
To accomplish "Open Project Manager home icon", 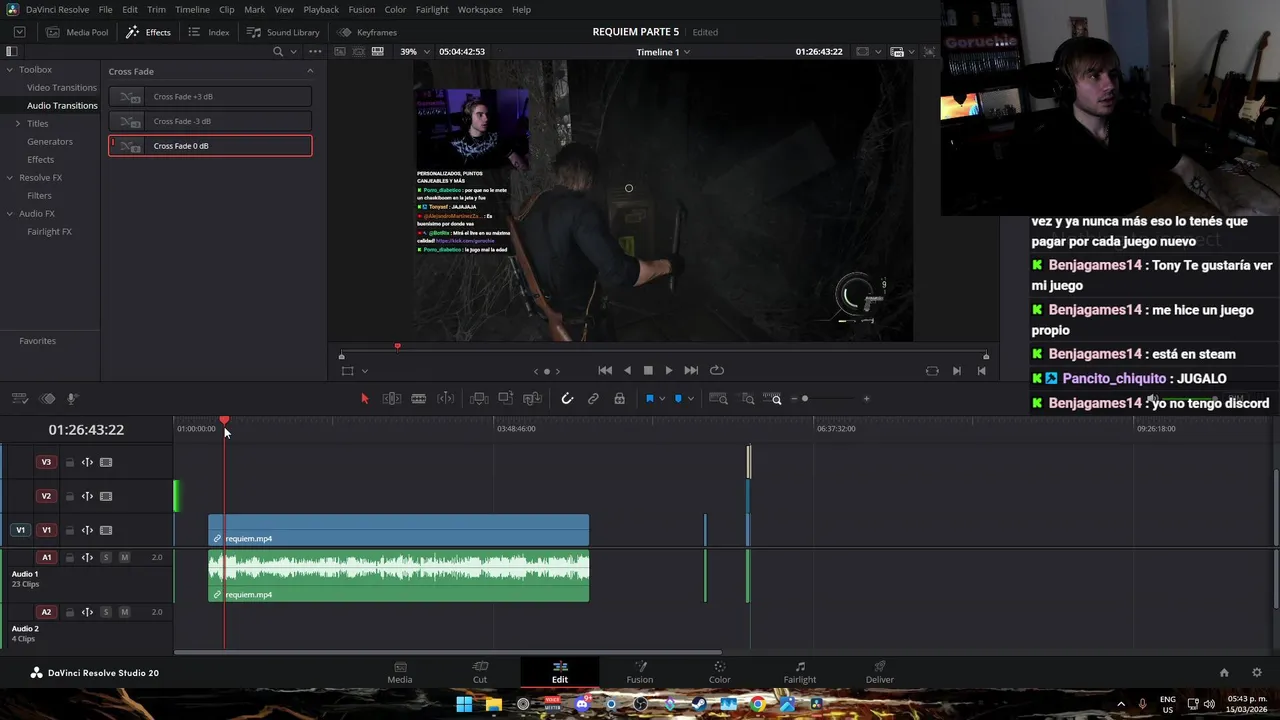I will click(1224, 673).
